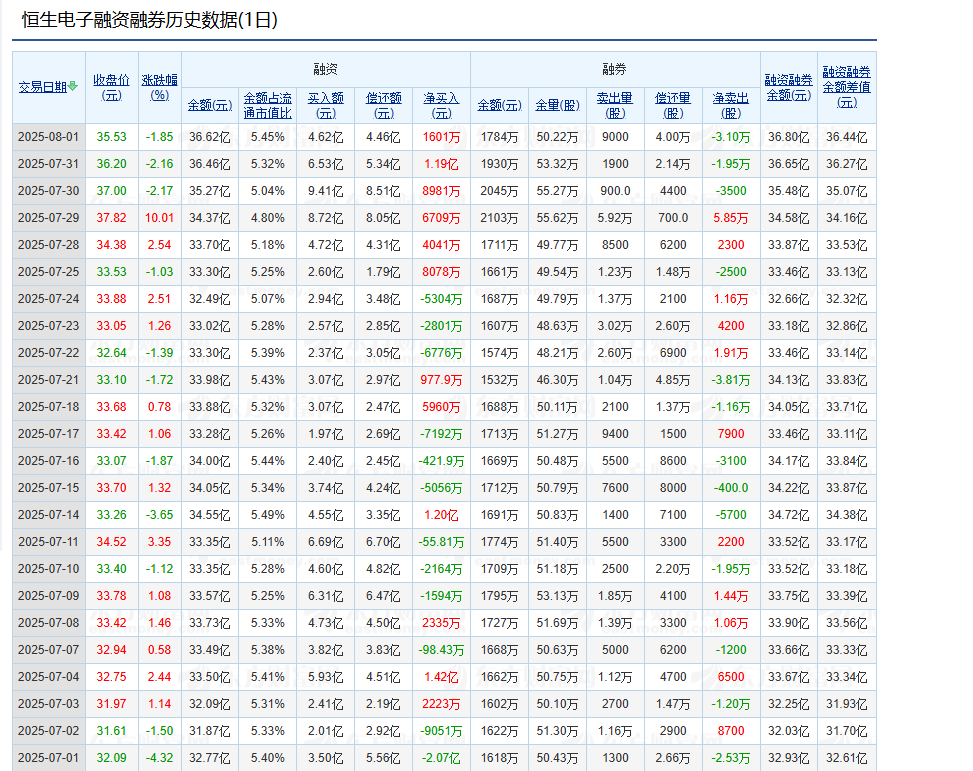The width and height of the screenshot is (973, 771).
Task: Select date cell 2025-07-16
Action: [49, 461]
